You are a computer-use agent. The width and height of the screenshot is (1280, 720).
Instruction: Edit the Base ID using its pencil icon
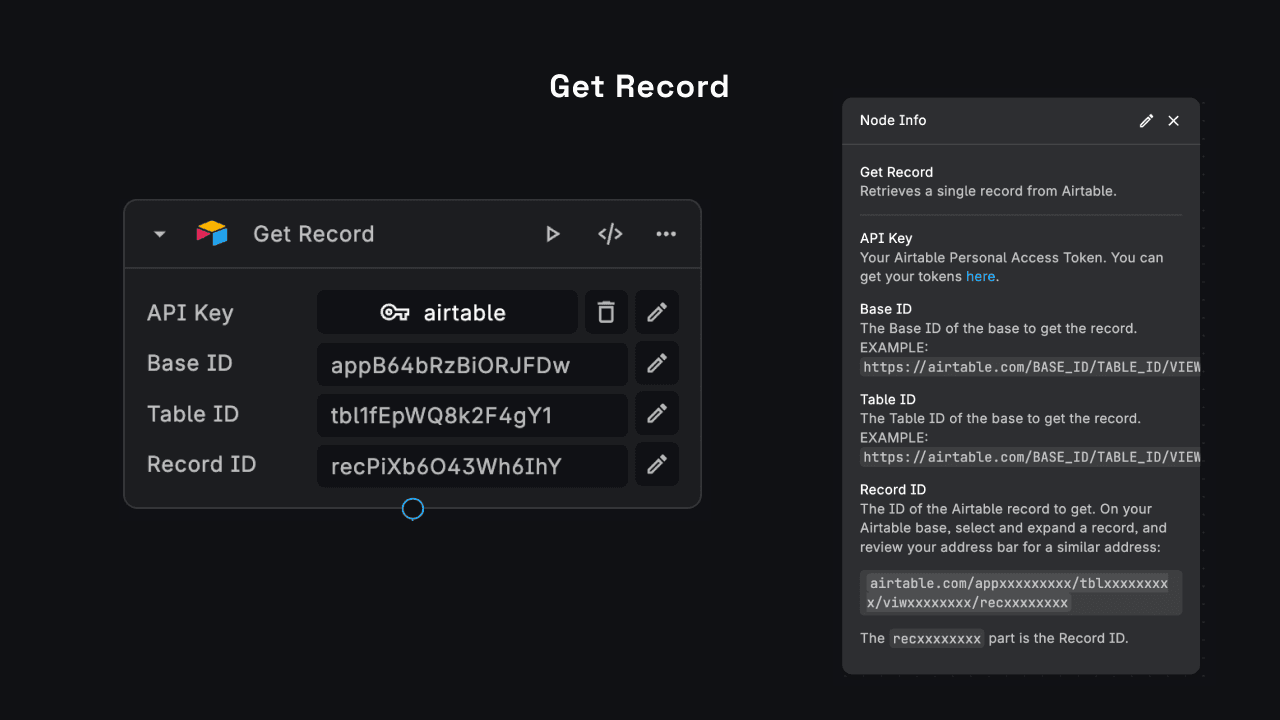click(657, 363)
